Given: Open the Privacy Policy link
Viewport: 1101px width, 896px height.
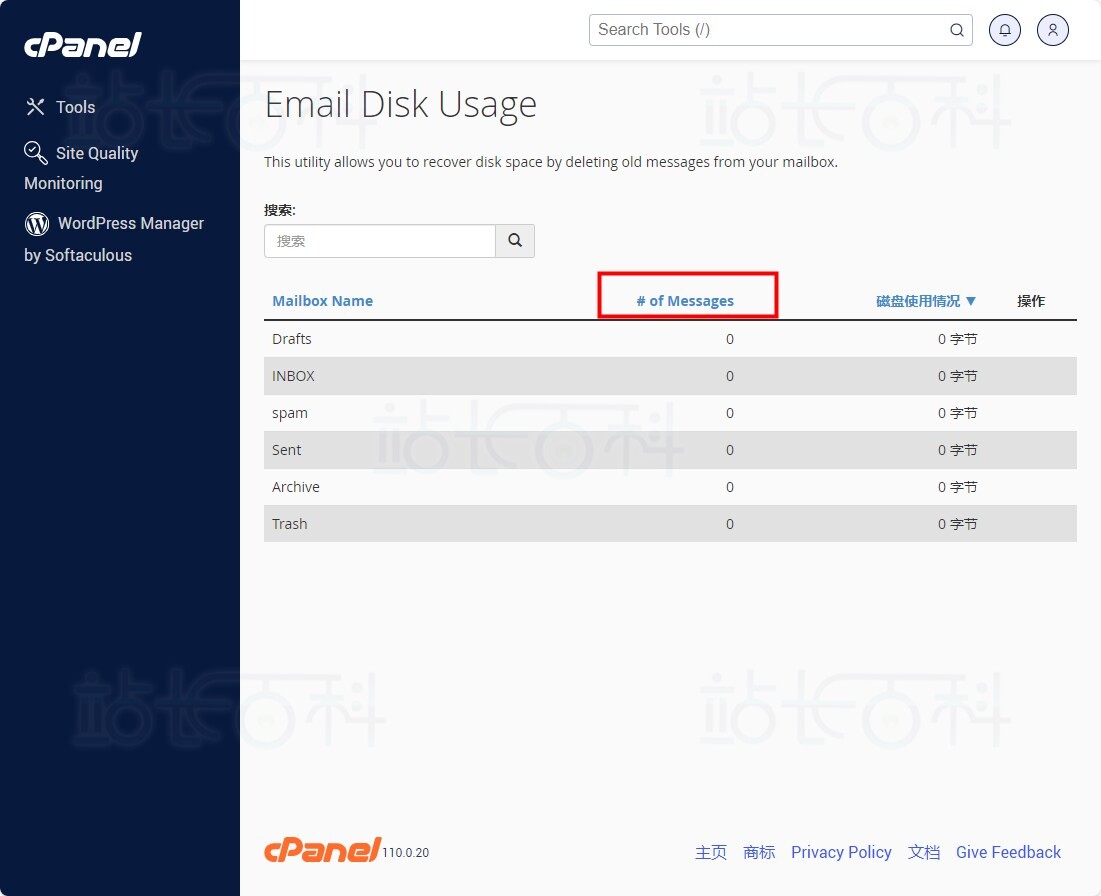Looking at the screenshot, I should [x=841, y=852].
